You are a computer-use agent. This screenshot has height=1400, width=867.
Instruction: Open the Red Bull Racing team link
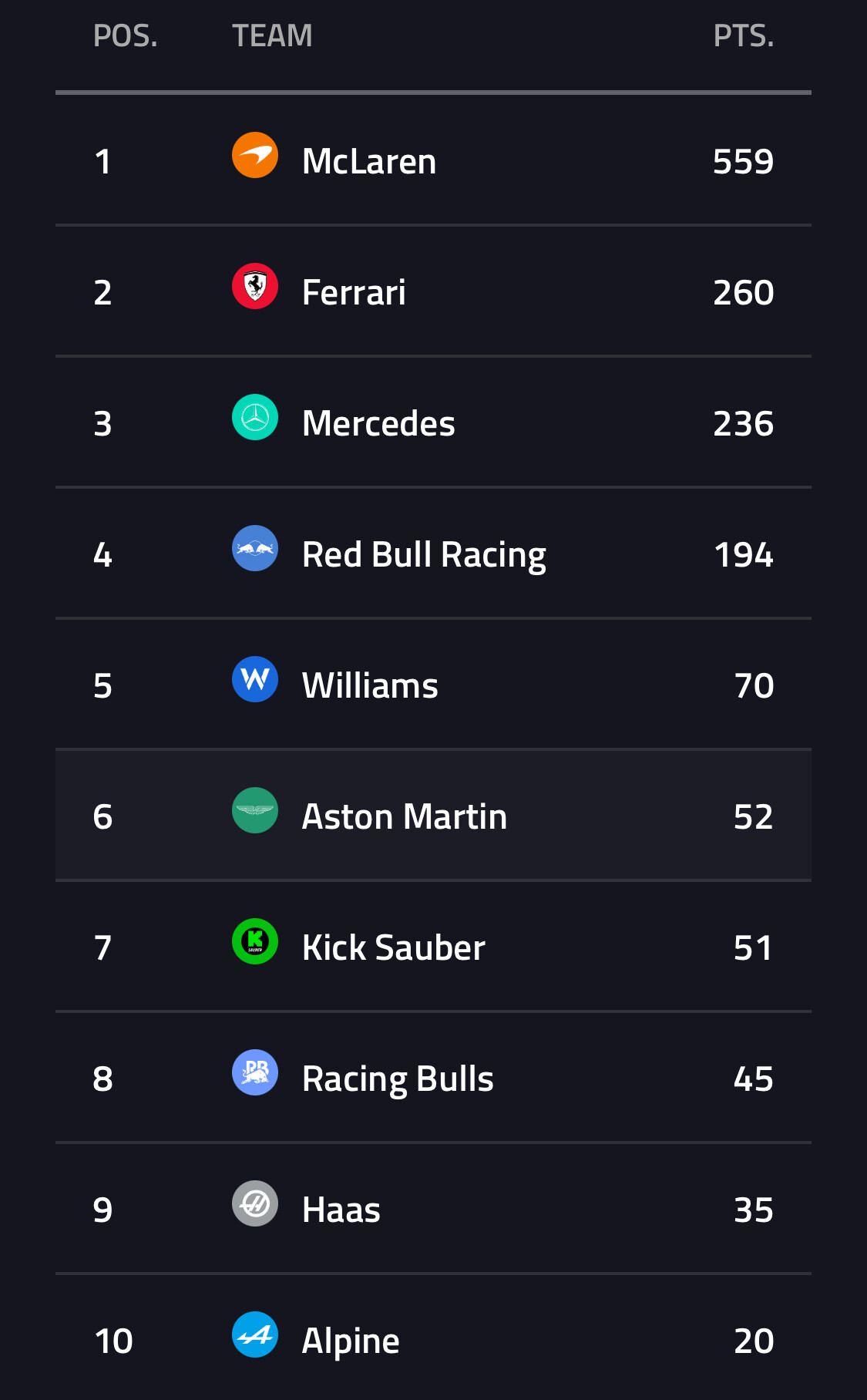pos(424,556)
